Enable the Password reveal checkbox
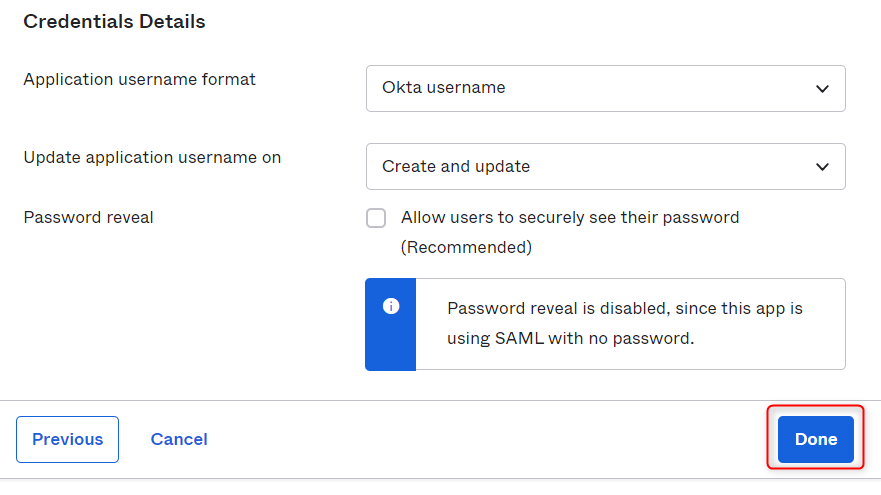The height and width of the screenshot is (495, 881). point(376,218)
